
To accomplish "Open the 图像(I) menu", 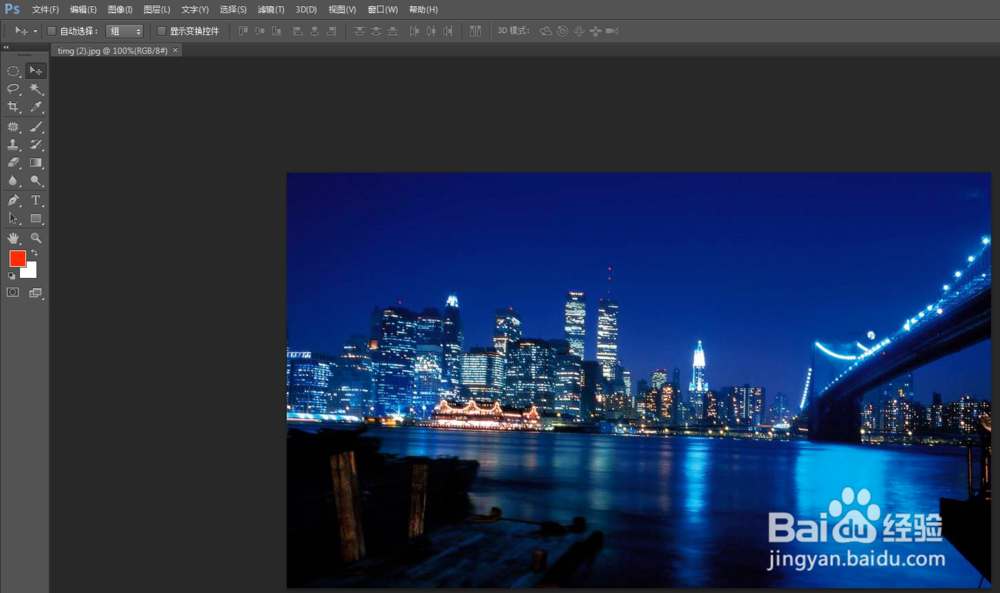I will (x=120, y=10).
